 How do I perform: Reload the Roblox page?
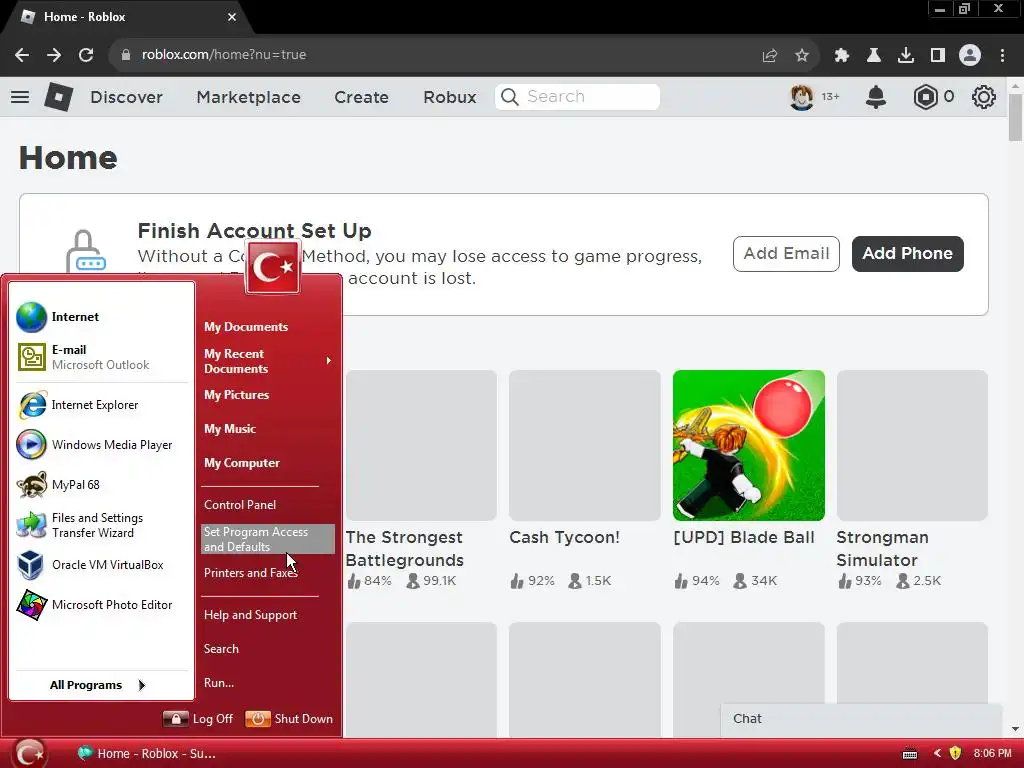86,55
